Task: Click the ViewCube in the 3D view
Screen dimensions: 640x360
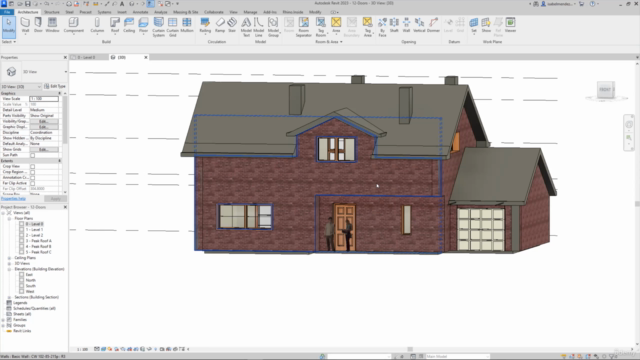Action: coord(606,90)
